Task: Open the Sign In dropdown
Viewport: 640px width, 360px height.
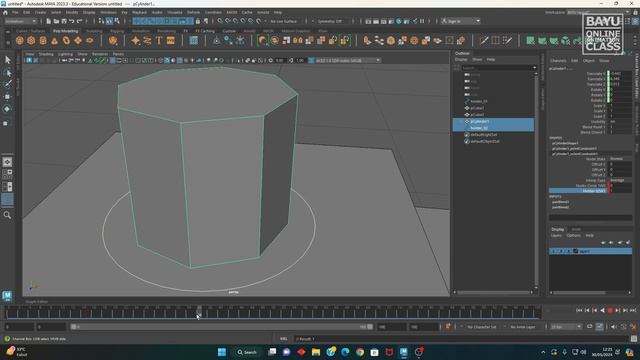Action: point(460,21)
